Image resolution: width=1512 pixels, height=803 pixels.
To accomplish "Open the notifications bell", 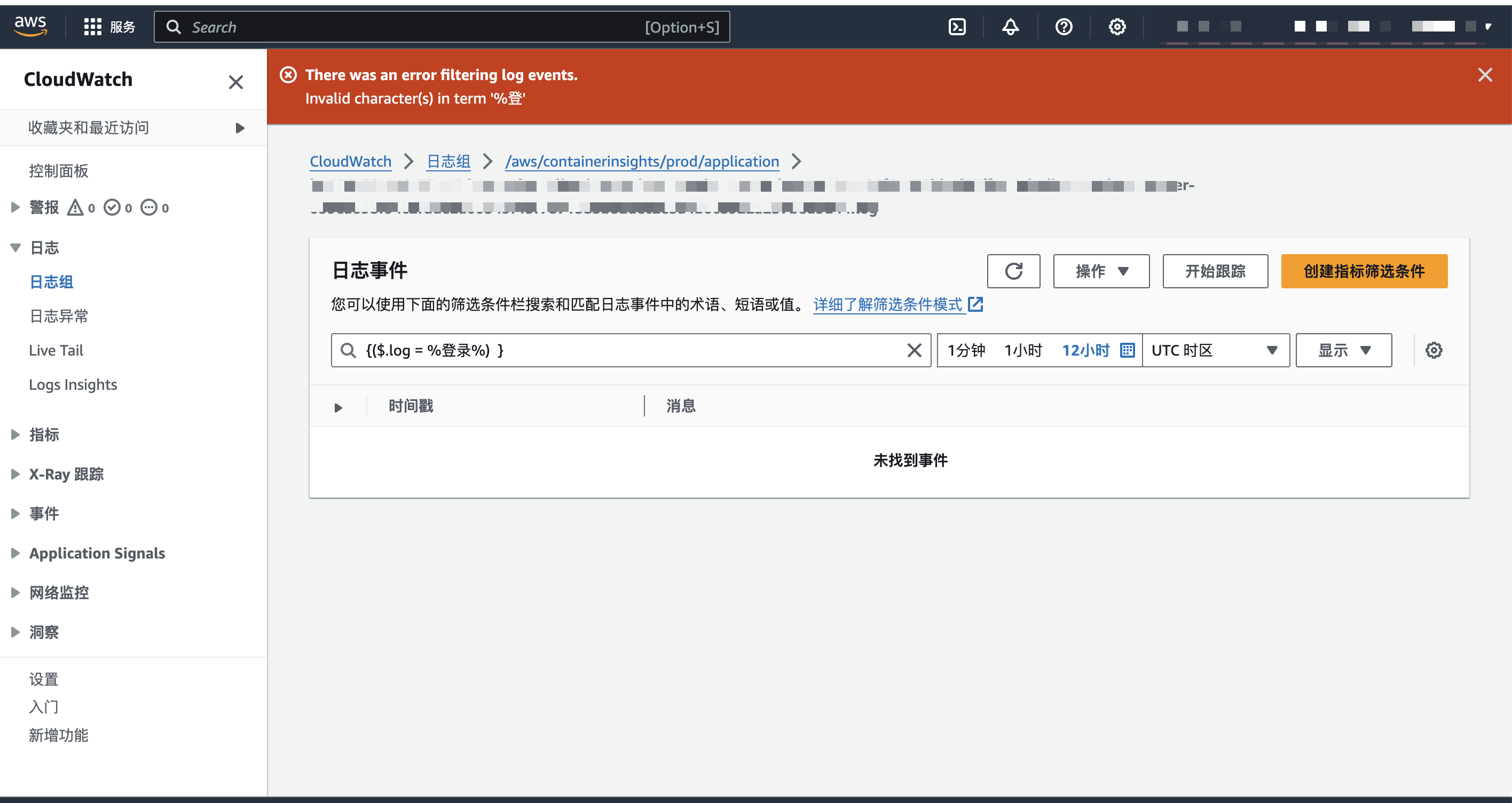I will tap(1010, 27).
